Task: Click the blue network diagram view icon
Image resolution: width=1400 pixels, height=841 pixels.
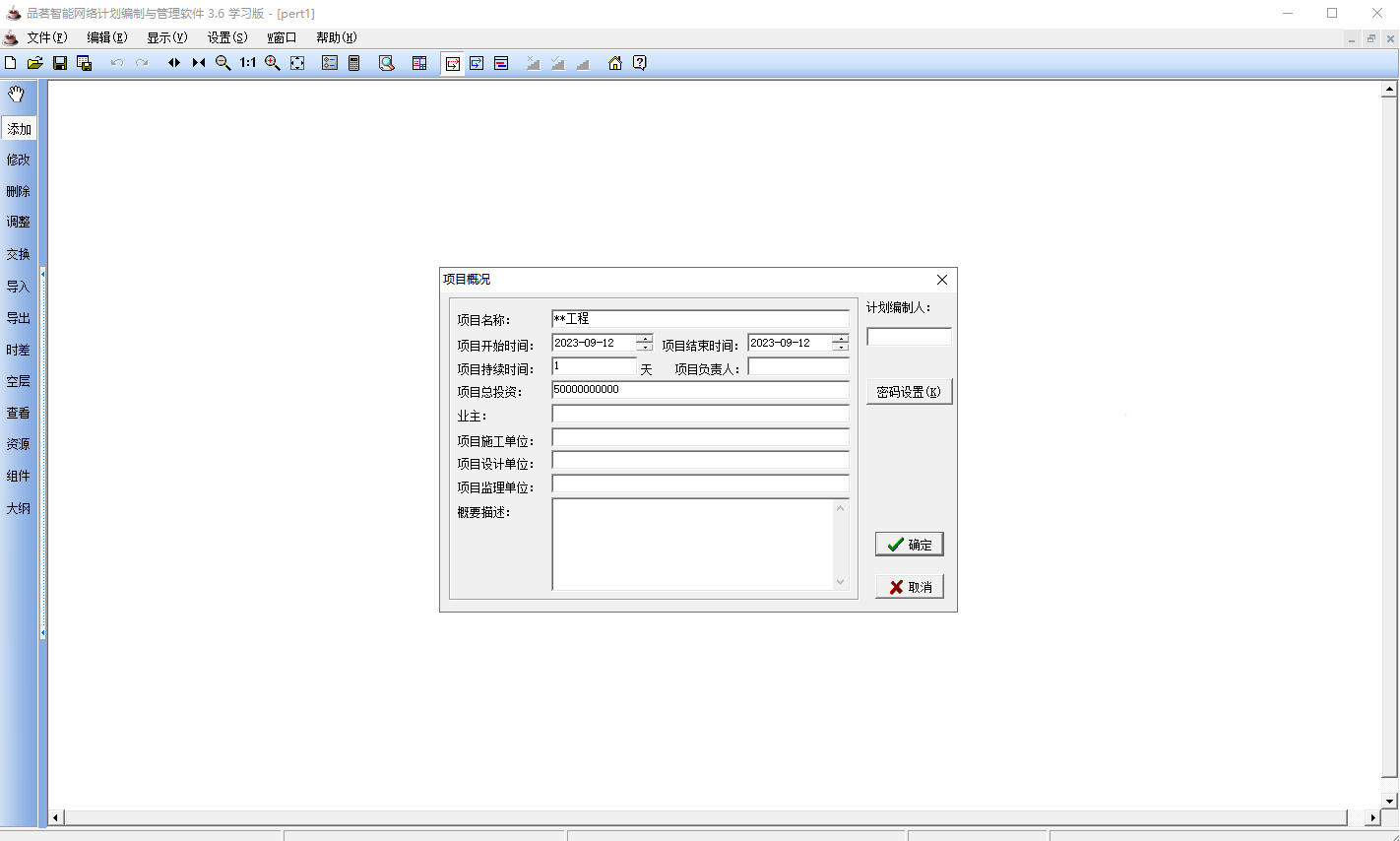Action: (477, 63)
